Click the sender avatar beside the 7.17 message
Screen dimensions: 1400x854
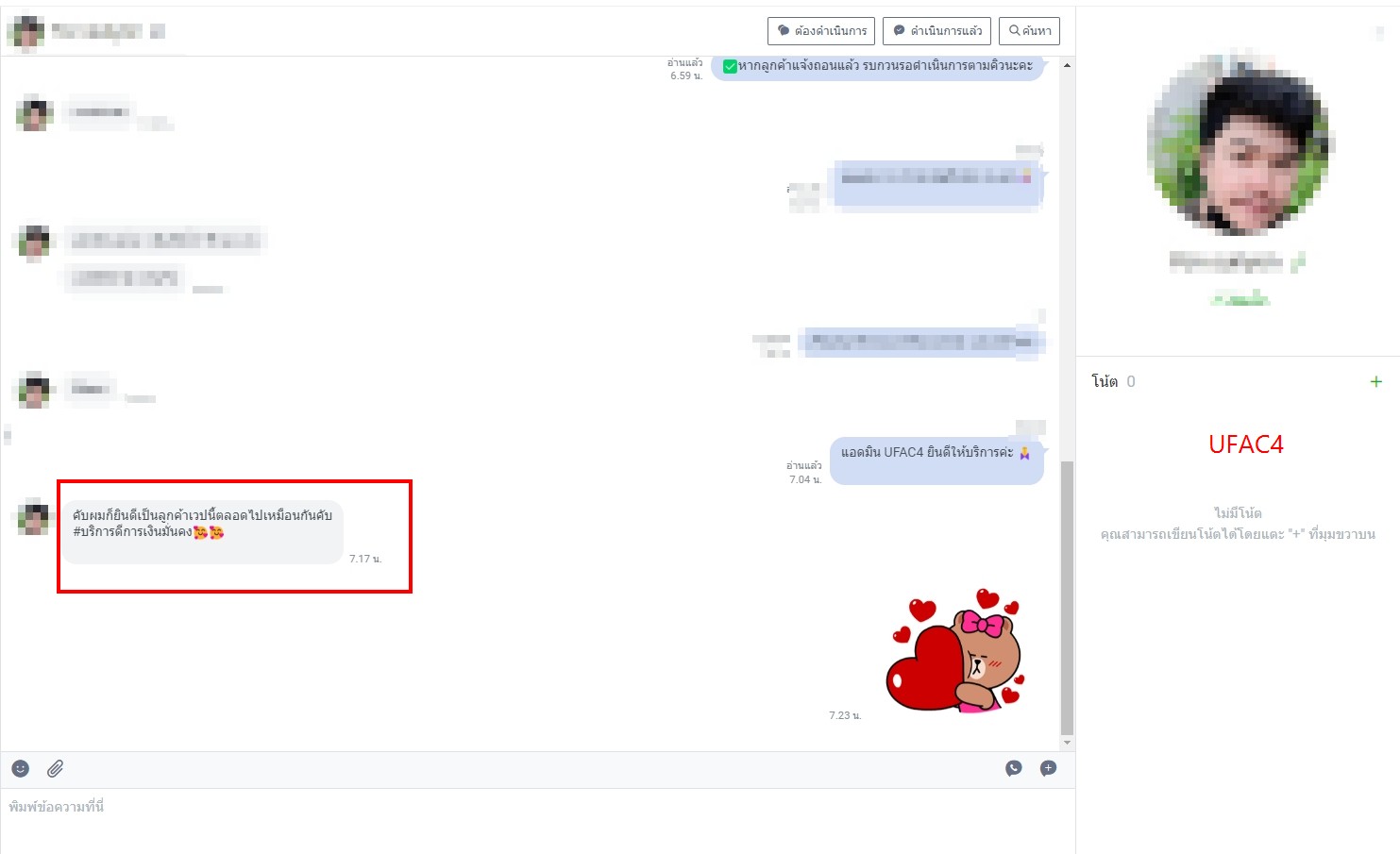pos(34,518)
